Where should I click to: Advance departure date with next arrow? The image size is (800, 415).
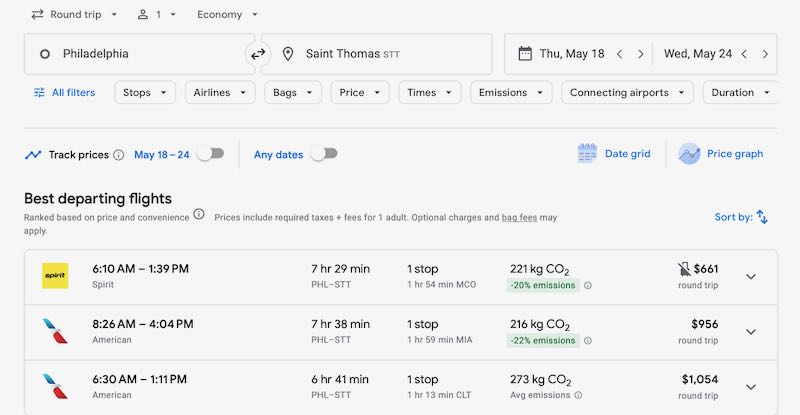click(640, 54)
